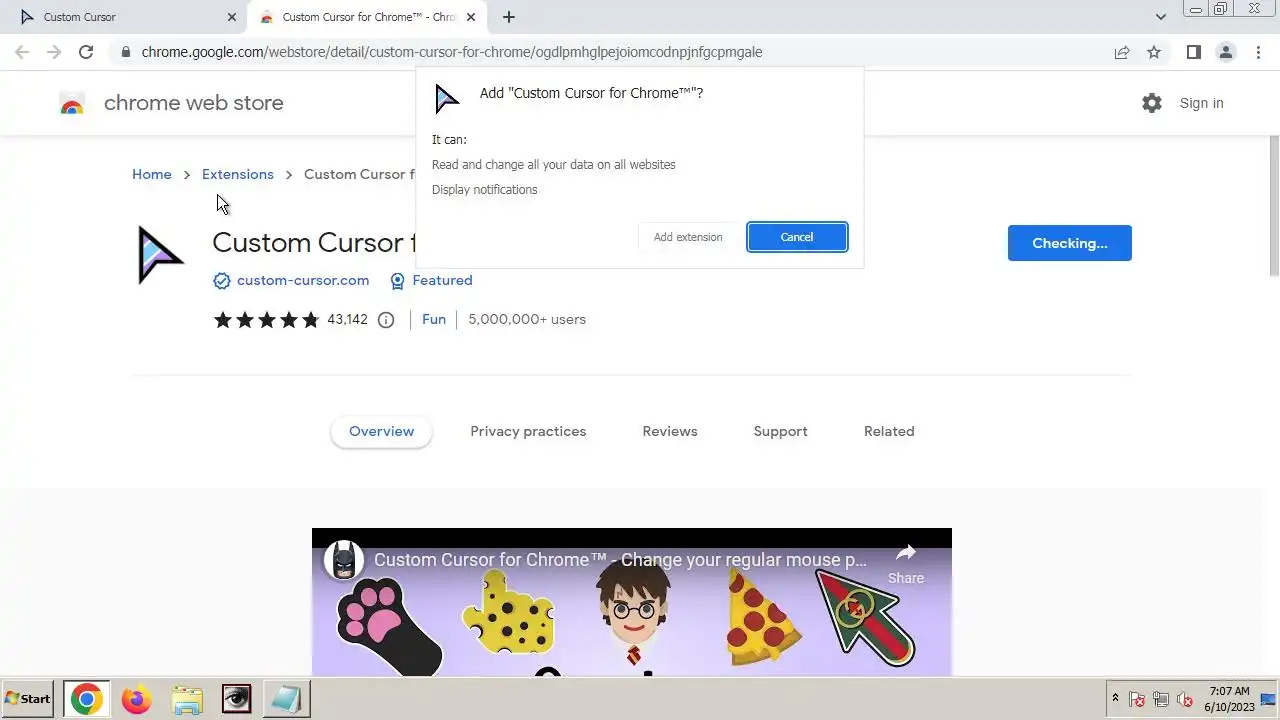Close the Custom Cursor for Chrome tab
This screenshot has height=720, width=1280.
[471, 17]
